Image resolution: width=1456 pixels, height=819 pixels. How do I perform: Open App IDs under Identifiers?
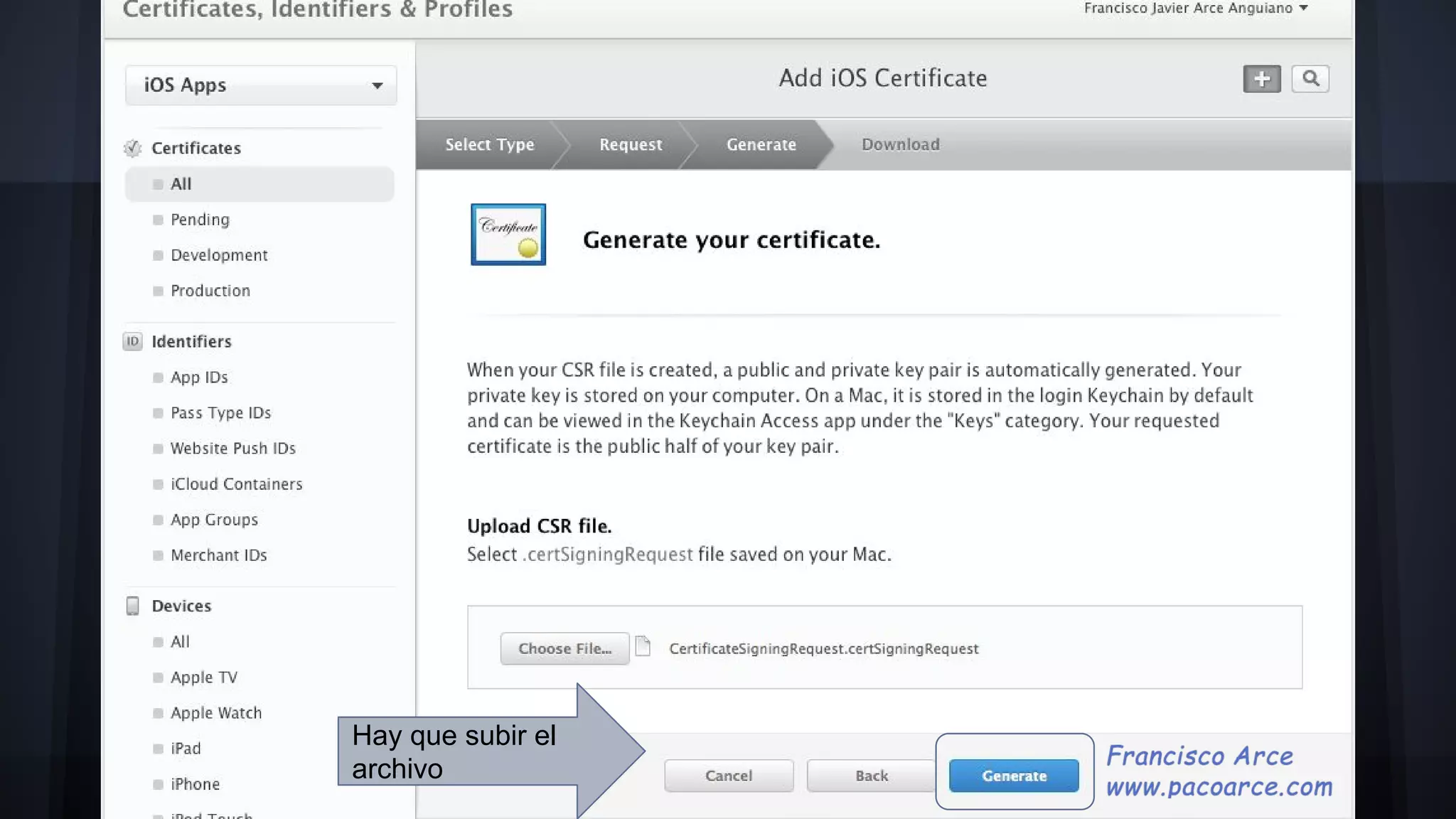coord(199,378)
